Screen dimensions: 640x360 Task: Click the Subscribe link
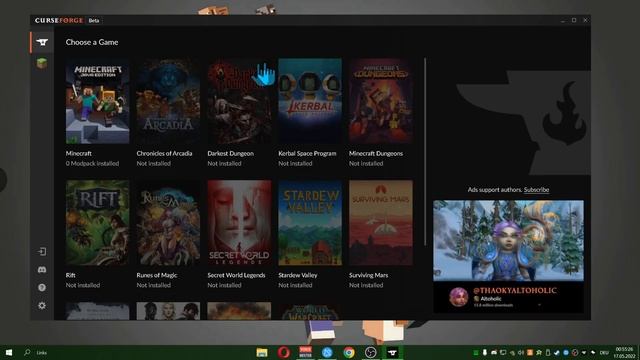(x=536, y=190)
